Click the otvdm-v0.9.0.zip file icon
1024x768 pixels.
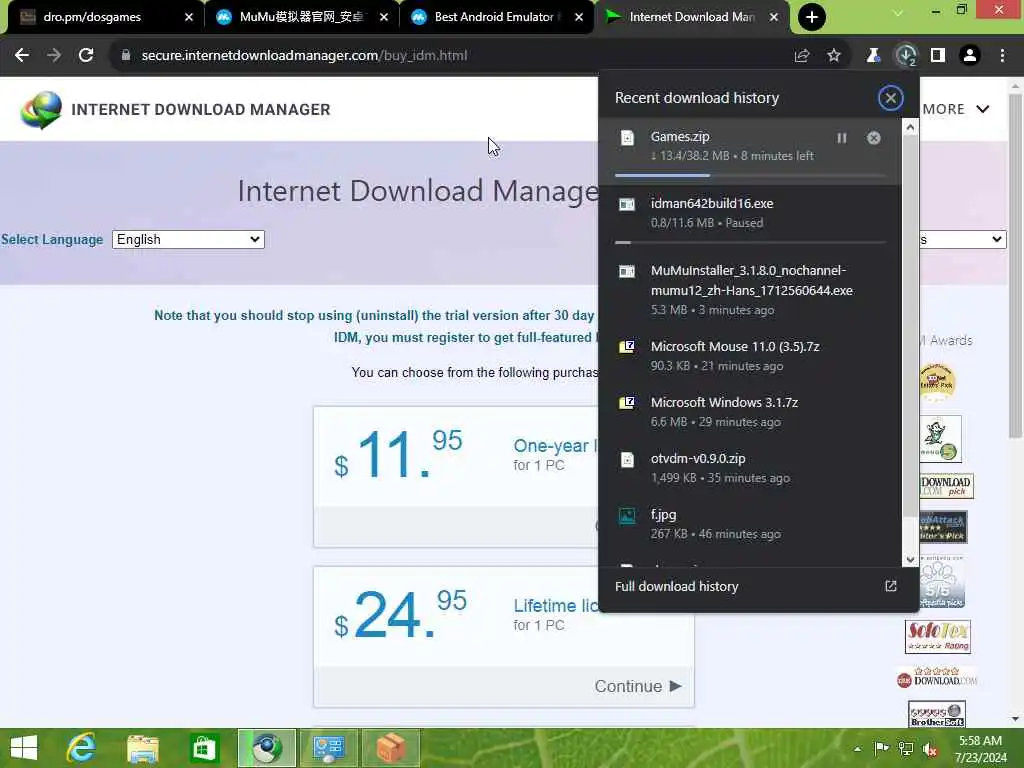tap(627, 460)
